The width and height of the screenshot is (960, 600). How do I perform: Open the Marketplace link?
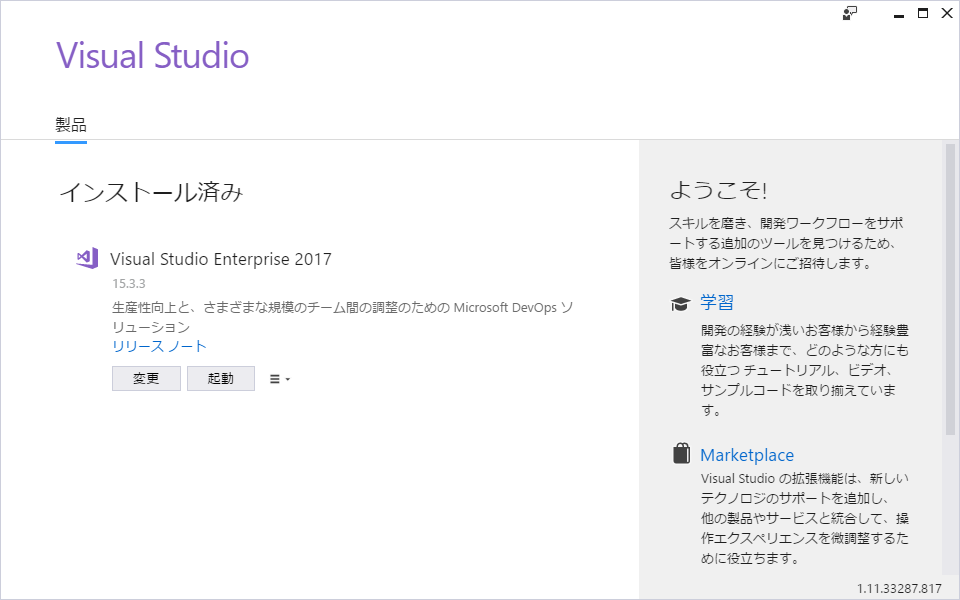(x=747, y=455)
